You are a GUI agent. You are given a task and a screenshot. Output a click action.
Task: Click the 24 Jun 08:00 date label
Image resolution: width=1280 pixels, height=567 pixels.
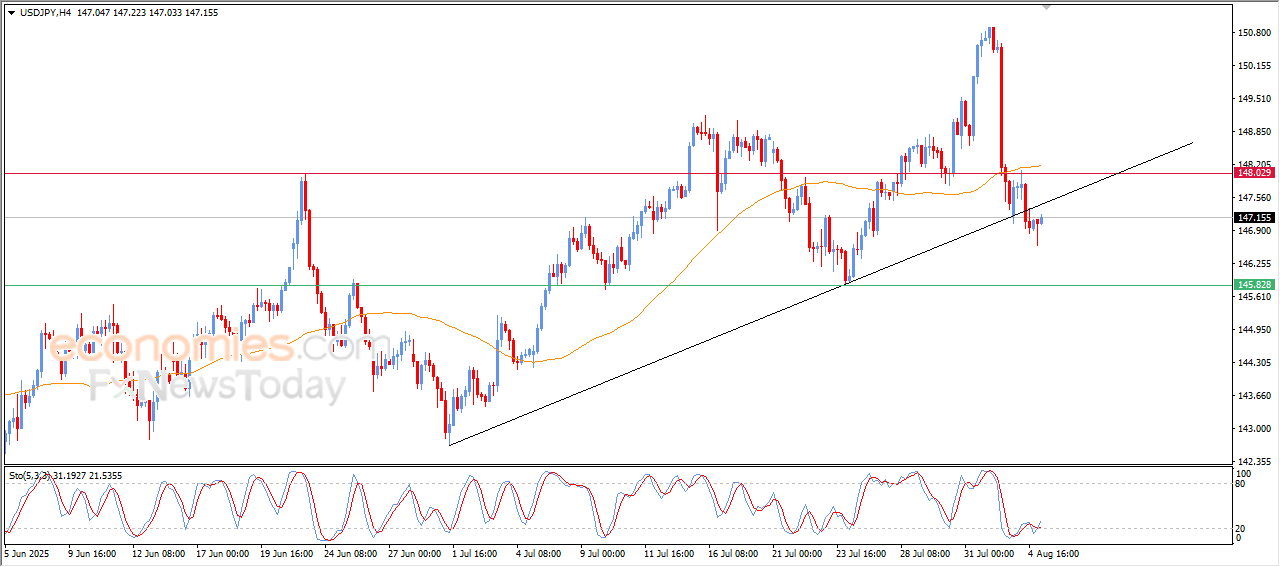tap(351, 553)
